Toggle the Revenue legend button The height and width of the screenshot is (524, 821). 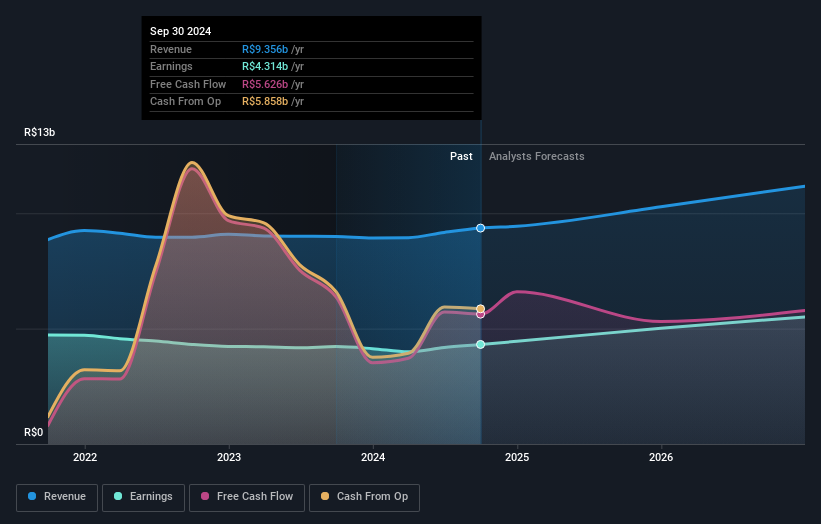57,497
